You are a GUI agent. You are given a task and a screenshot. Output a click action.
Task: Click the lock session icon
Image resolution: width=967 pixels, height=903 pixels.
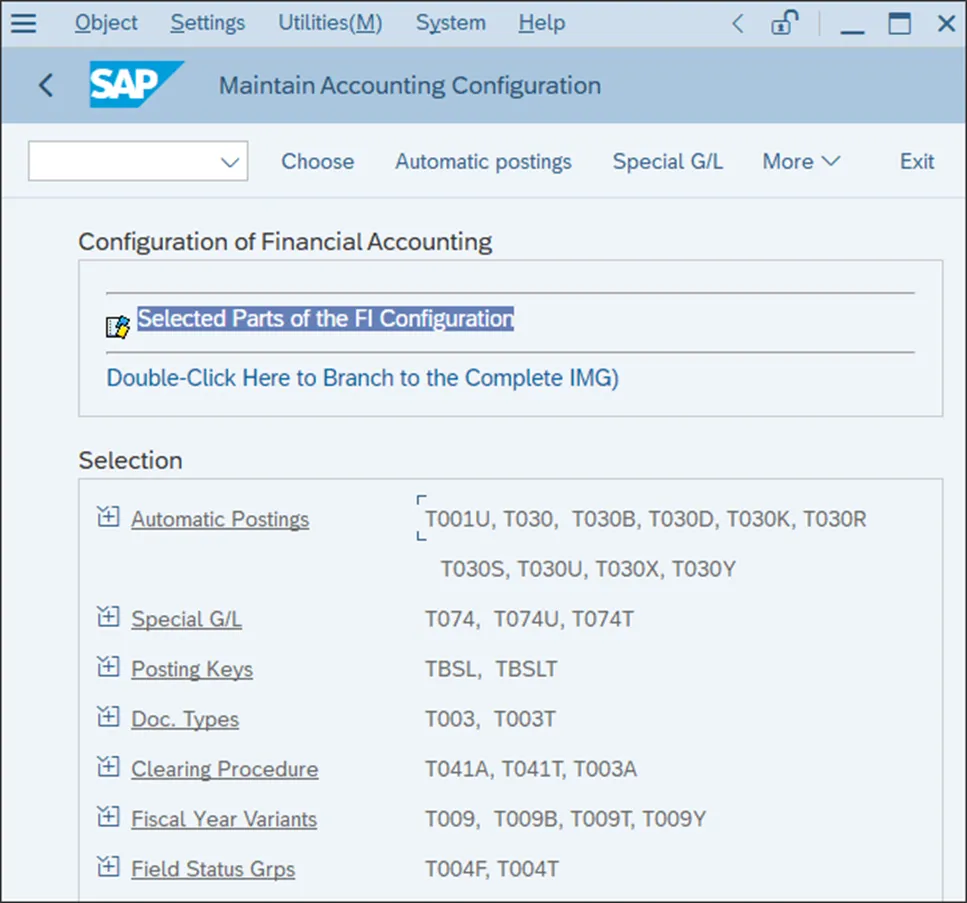point(784,22)
